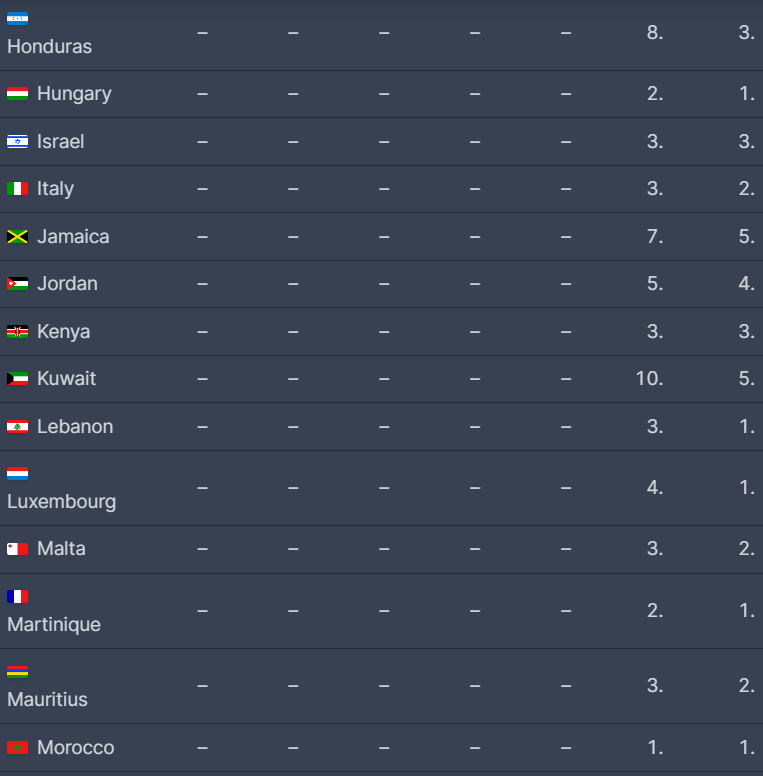Click the Kuwait flag icon
The image size is (763, 776).
[17, 379]
